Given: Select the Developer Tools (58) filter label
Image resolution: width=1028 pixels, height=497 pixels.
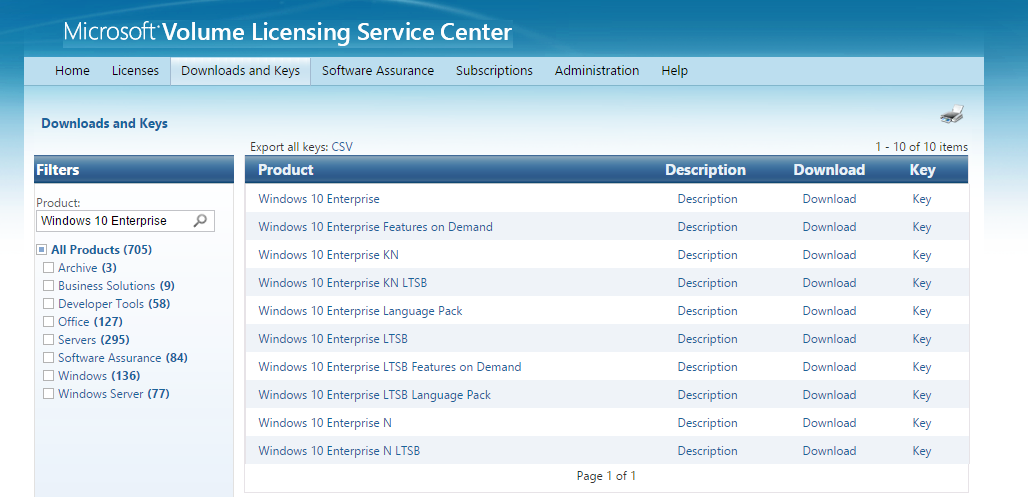Looking at the screenshot, I should coord(114,304).
